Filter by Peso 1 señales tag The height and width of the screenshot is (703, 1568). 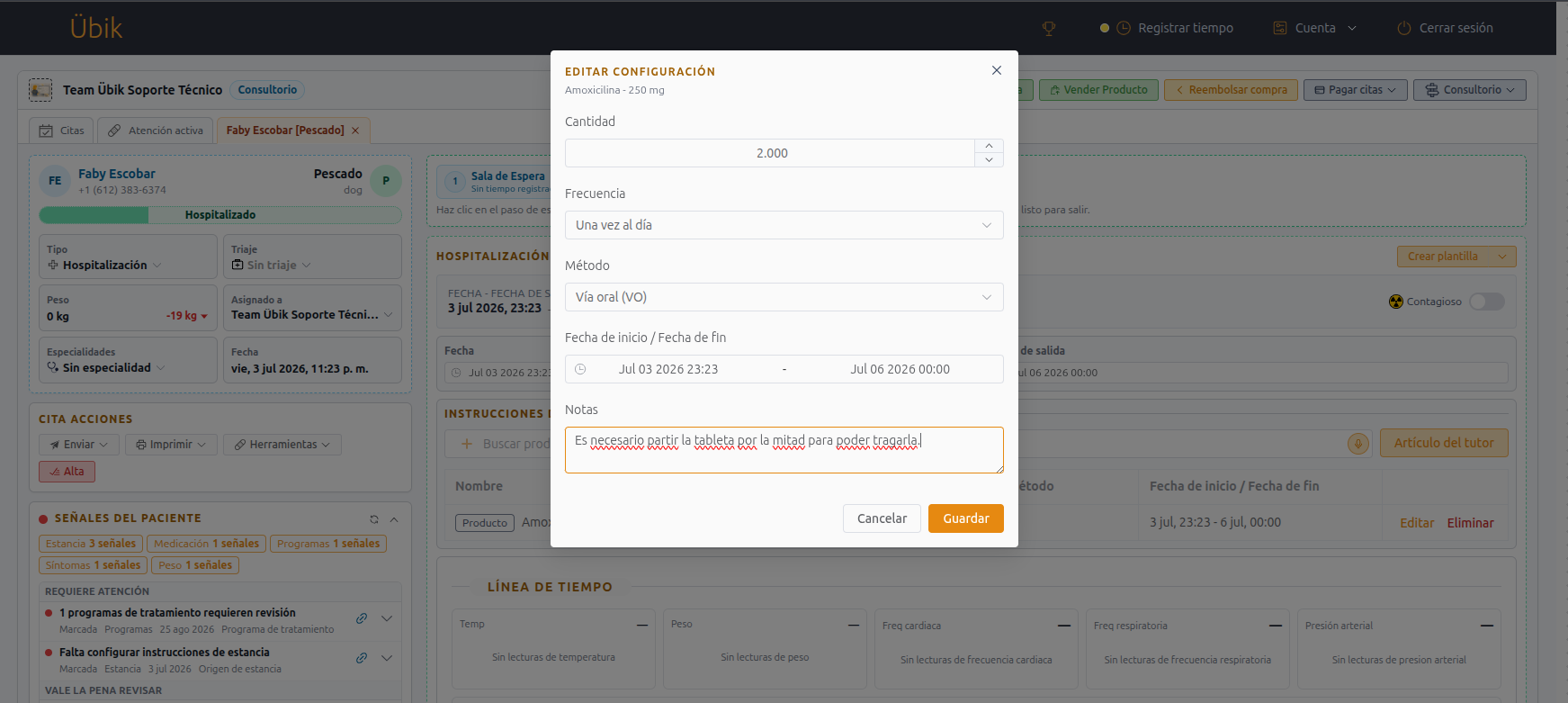pos(195,565)
